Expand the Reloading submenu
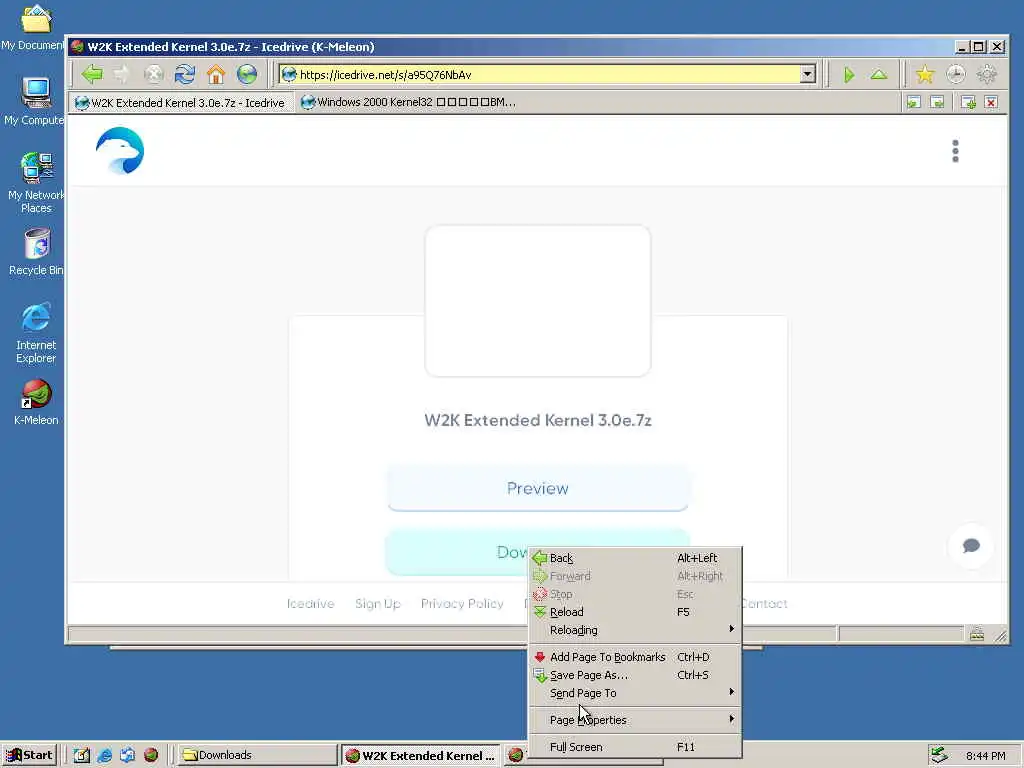Screen dimensions: 1024x768 pyautogui.click(x=635, y=630)
